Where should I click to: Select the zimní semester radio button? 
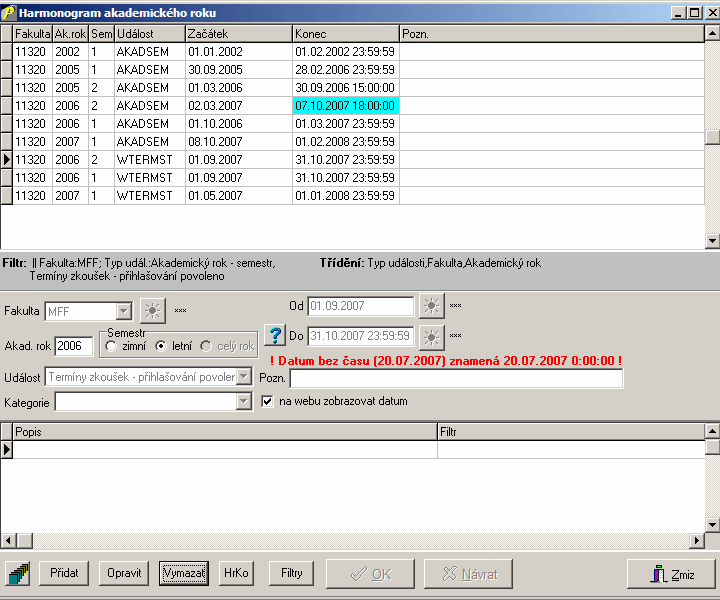tap(111, 346)
